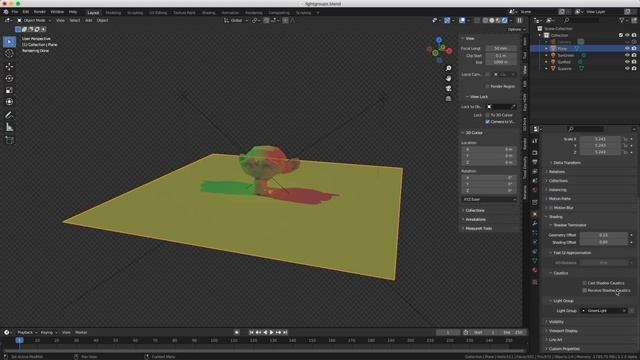Open Material properties tab icon

pos(535,270)
